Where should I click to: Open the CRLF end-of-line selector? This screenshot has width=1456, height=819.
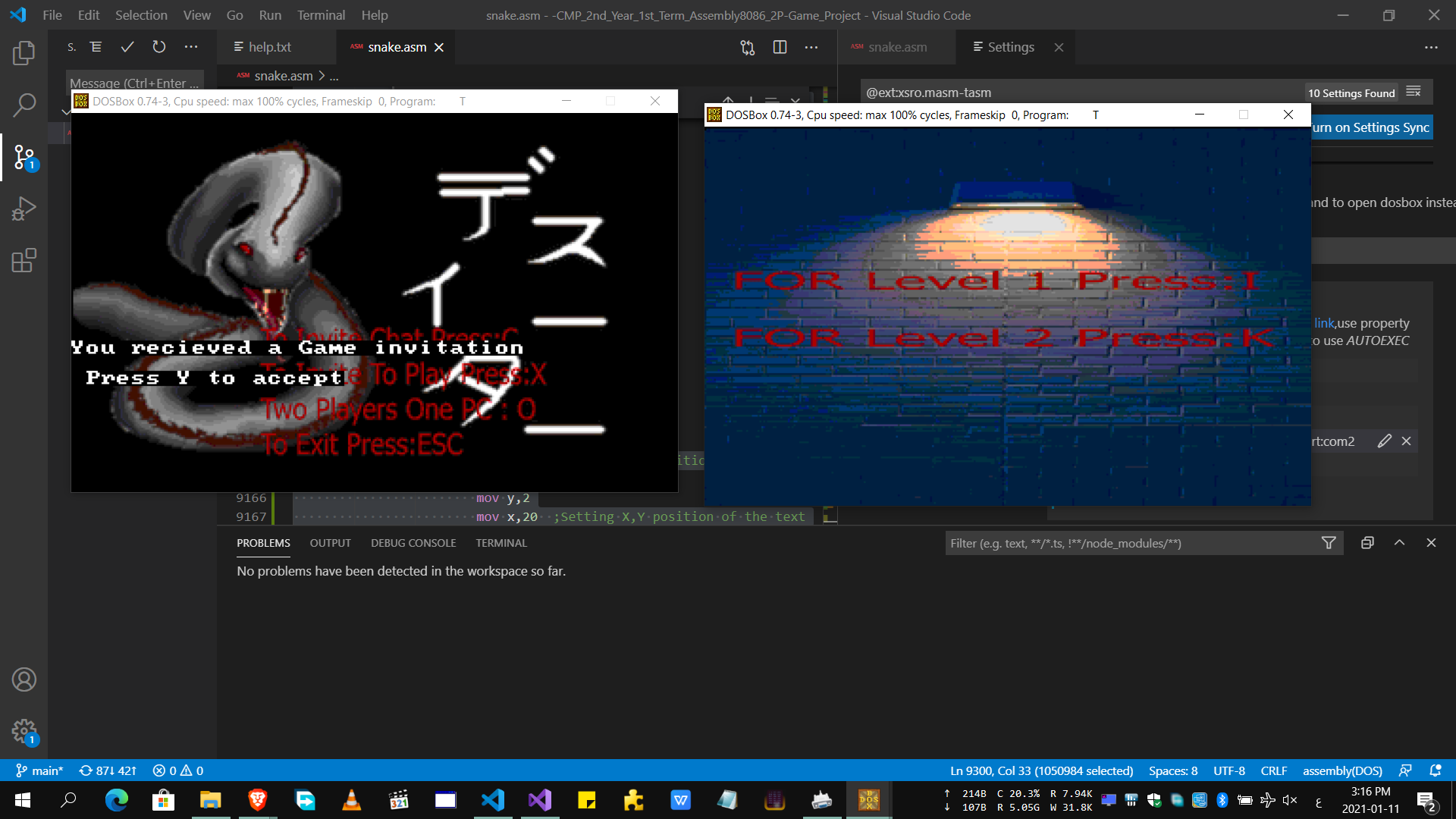click(x=1274, y=770)
